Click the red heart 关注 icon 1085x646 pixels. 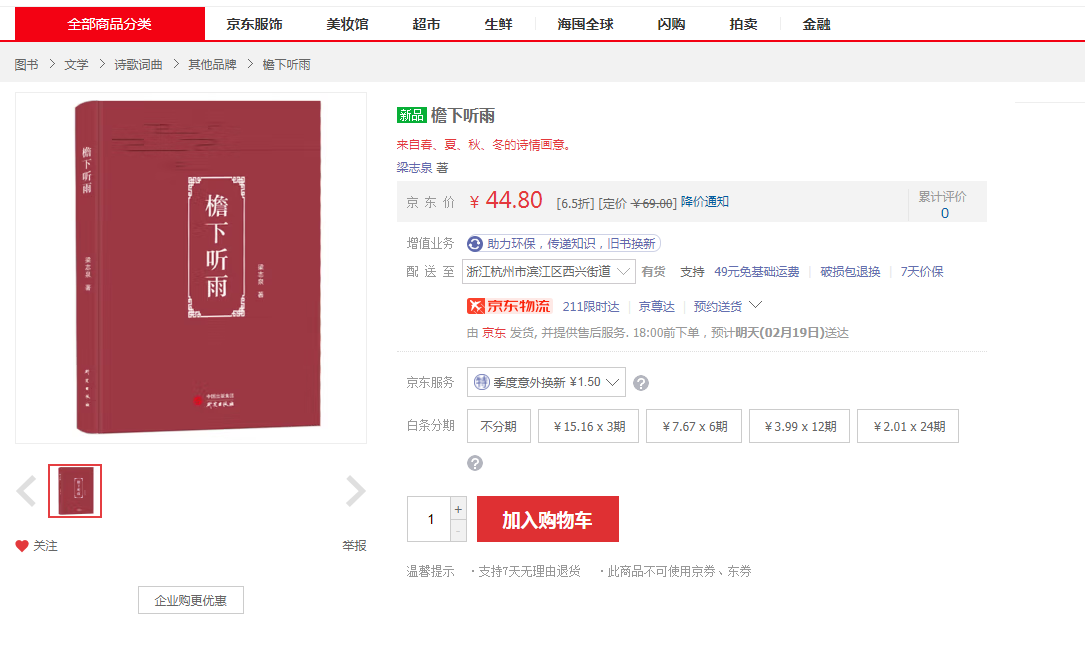(22, 546)
